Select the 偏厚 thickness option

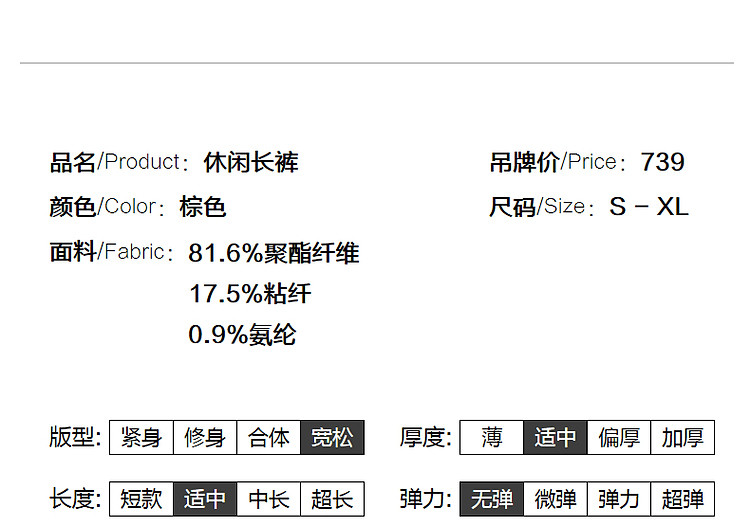[619, 437]
